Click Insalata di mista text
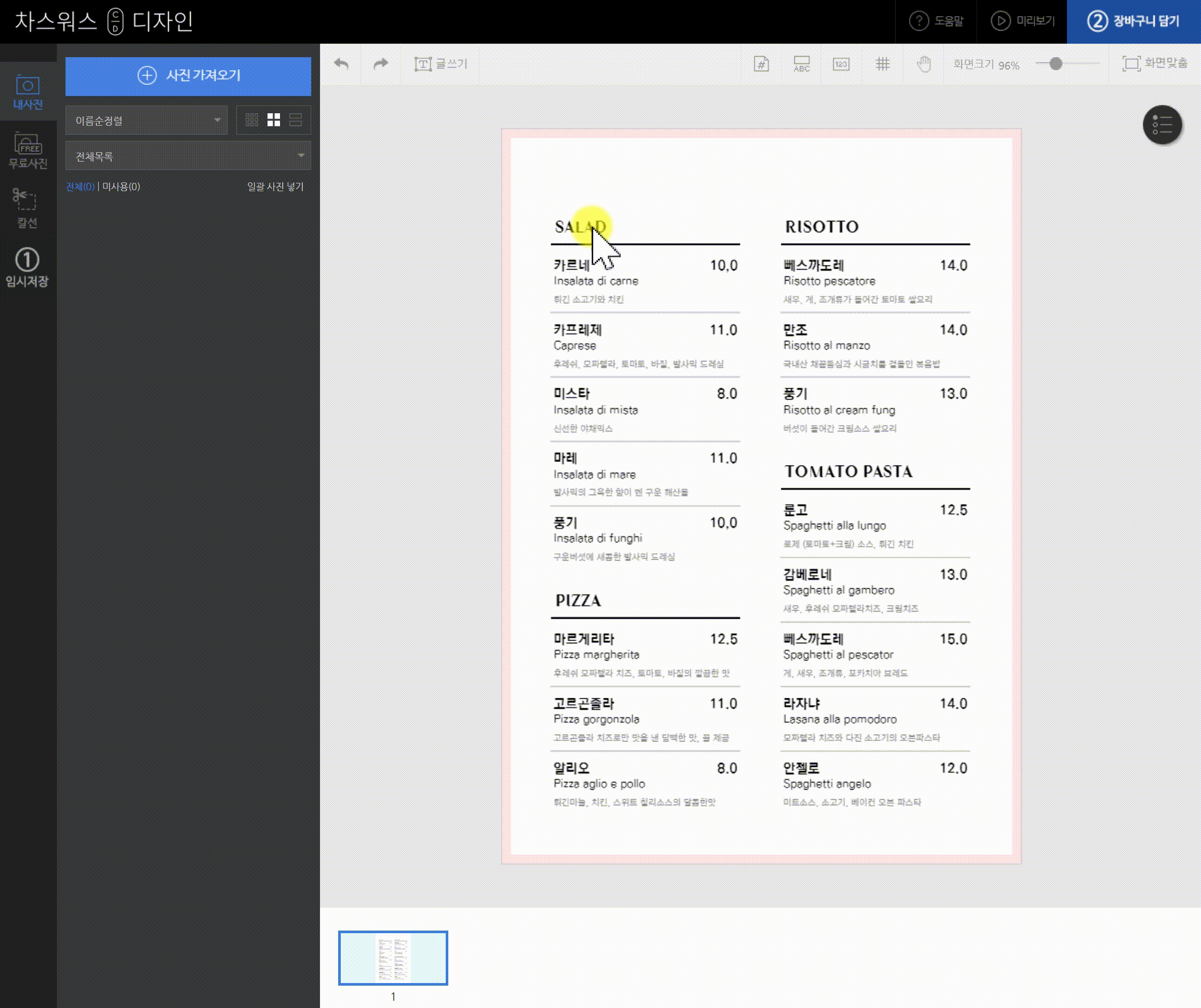The height and width of the screenshot is (1008, 1201). coord(595,410)
